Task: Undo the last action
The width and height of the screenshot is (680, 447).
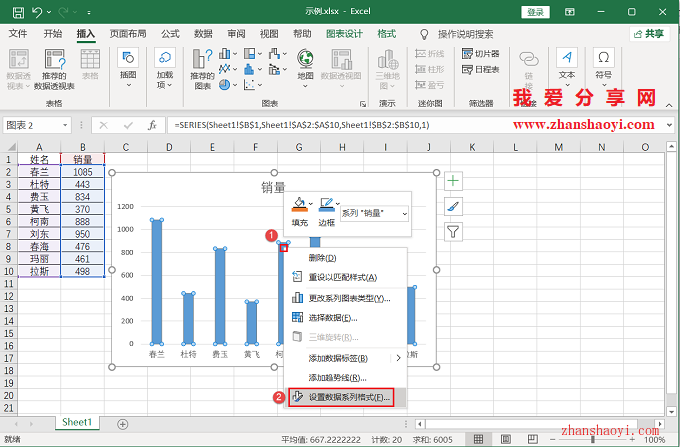Action: 37,12
